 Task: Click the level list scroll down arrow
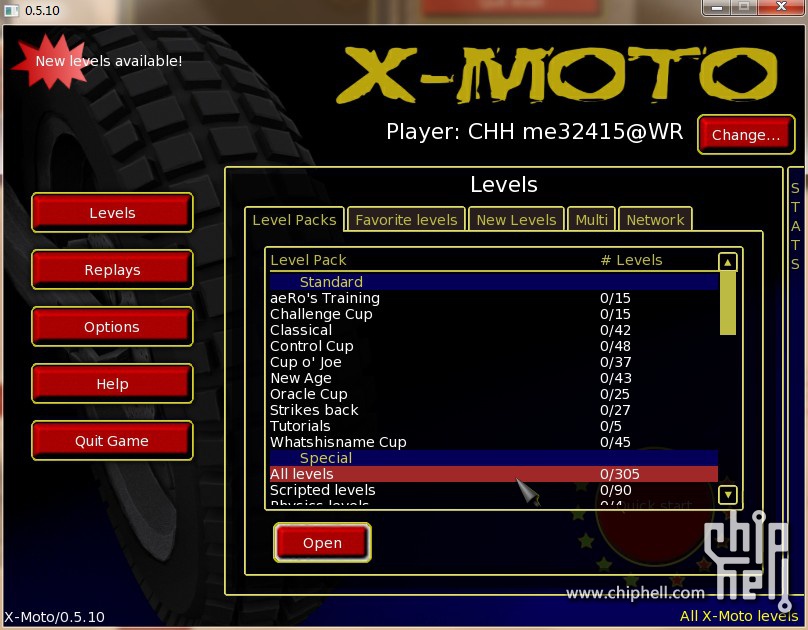728,495
